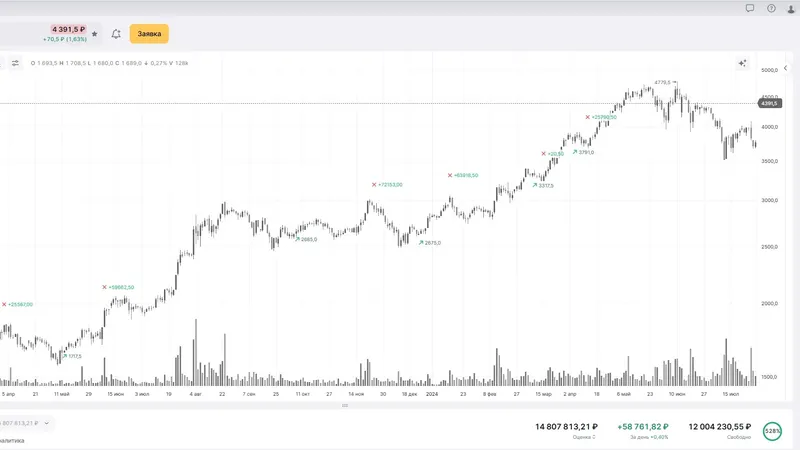The width and height of the screenshot is (800, 450).
Task: Open price alert bell icon
Action: click(x=116, y=34)
